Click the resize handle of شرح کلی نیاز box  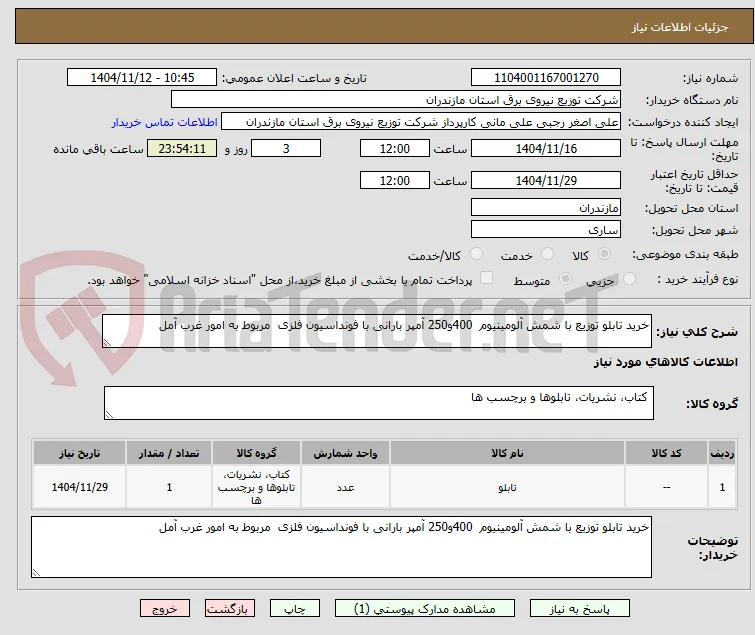click(107, 342)
